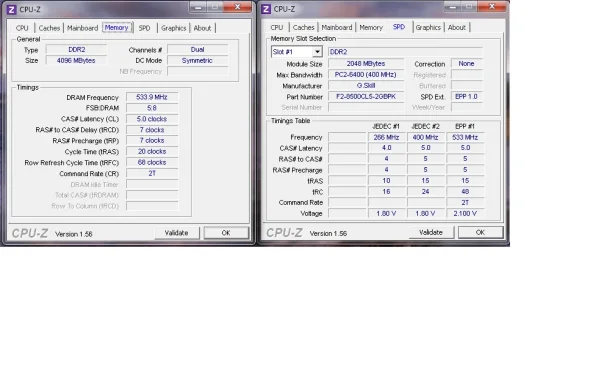Show the About tab in the right window

457,27
